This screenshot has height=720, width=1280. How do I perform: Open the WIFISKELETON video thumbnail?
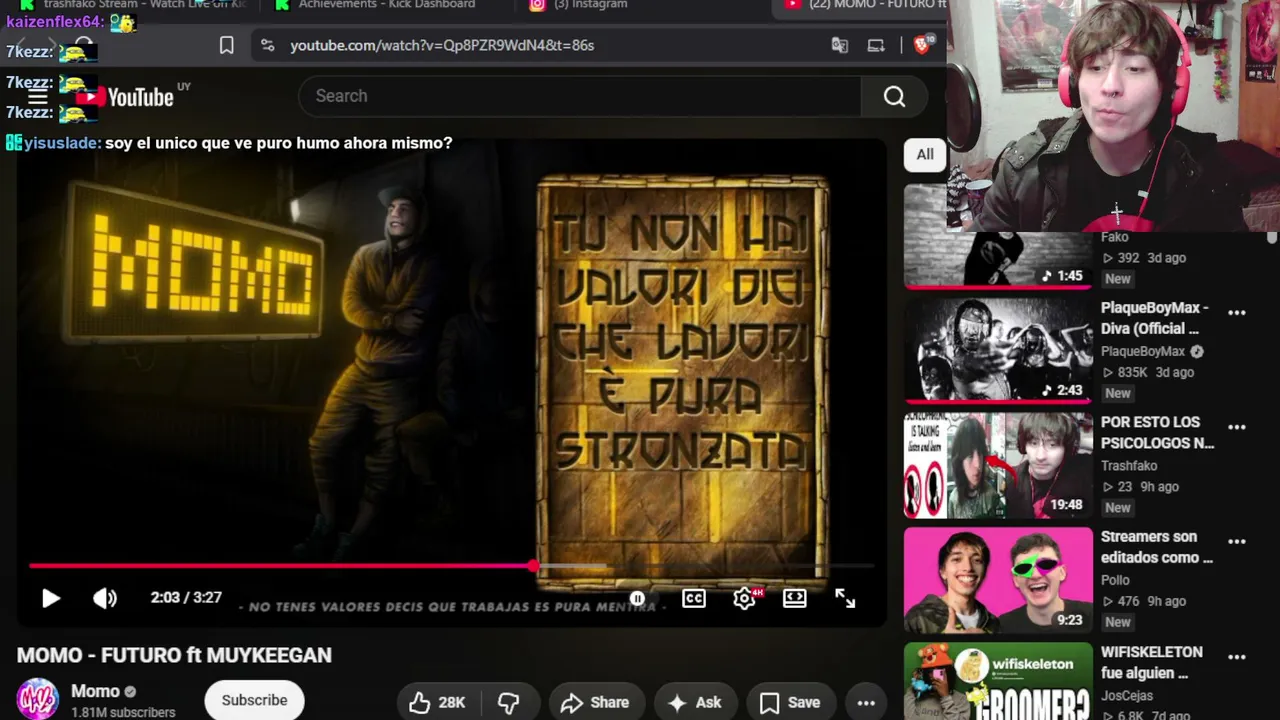998,681
